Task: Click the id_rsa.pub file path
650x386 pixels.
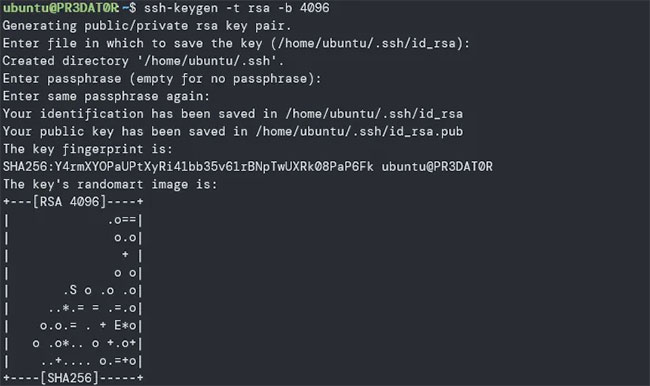Action: (359, 131)
